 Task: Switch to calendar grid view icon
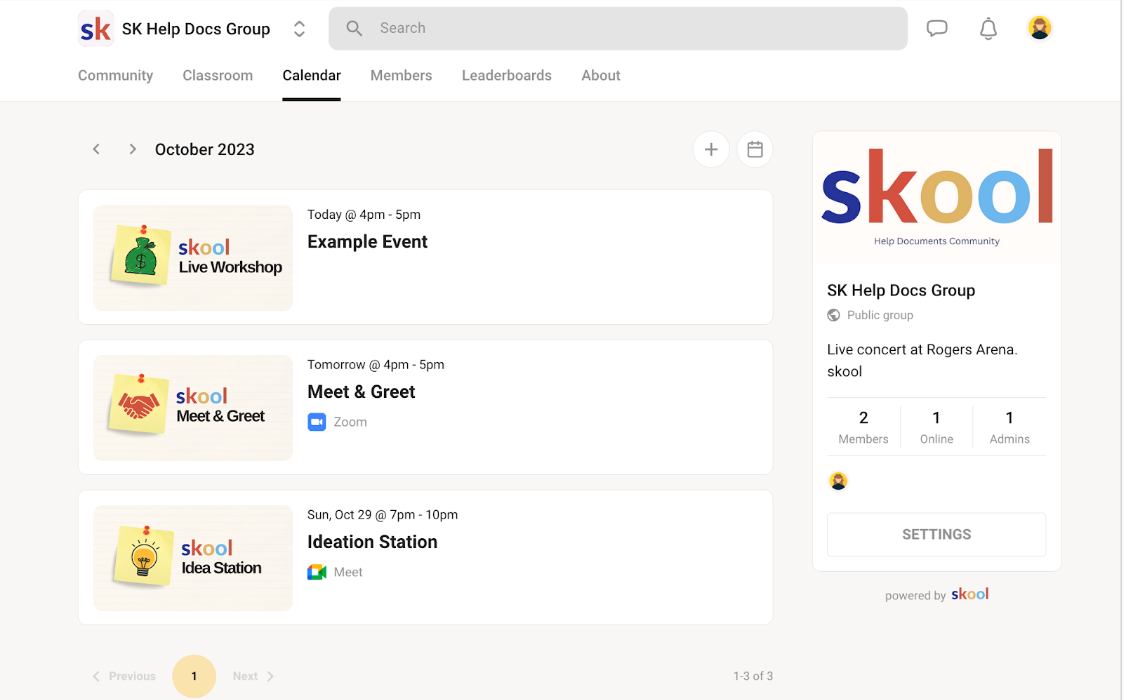755,149
